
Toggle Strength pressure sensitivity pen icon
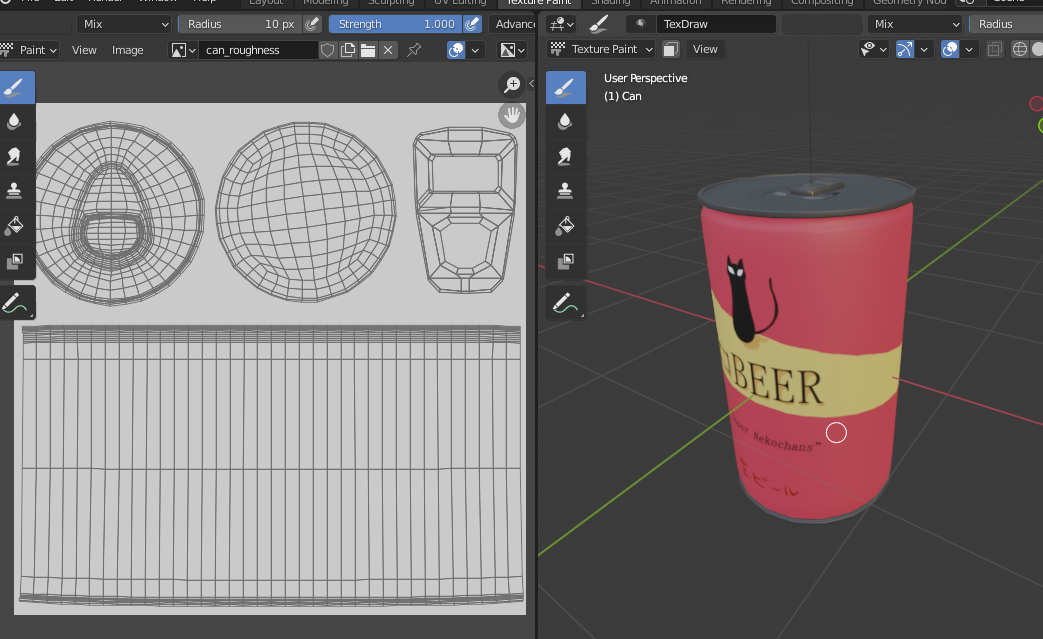point(474,24)
